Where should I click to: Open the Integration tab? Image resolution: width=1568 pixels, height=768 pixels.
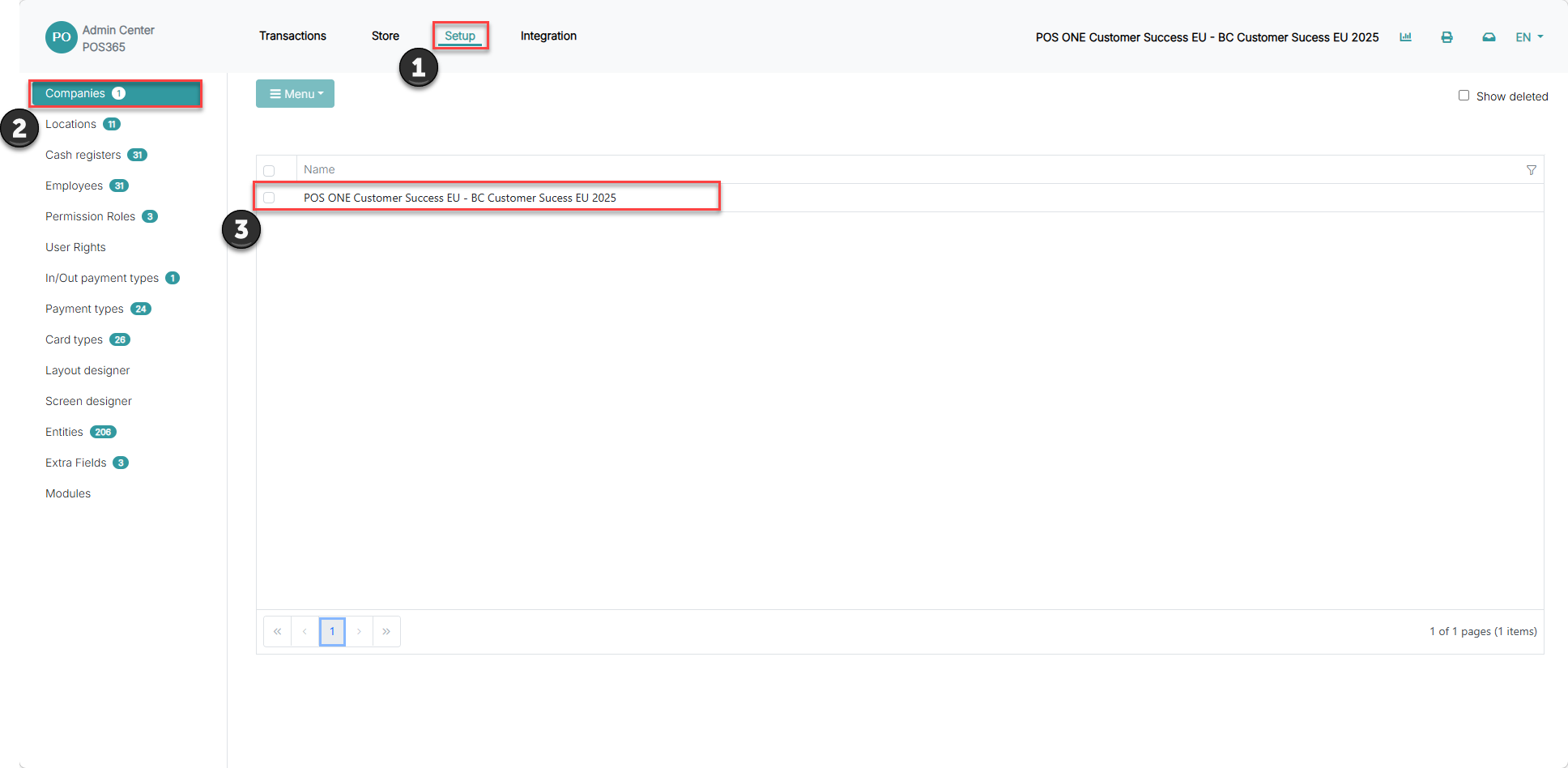coord(548,36)
